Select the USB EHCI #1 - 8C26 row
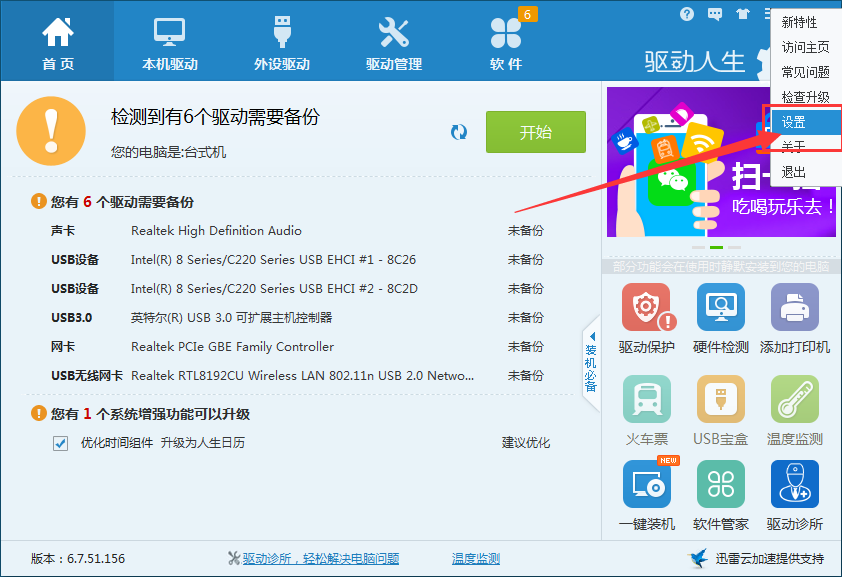Image resolution: width=842 pixels, height=577 pixels. point(298,260)
